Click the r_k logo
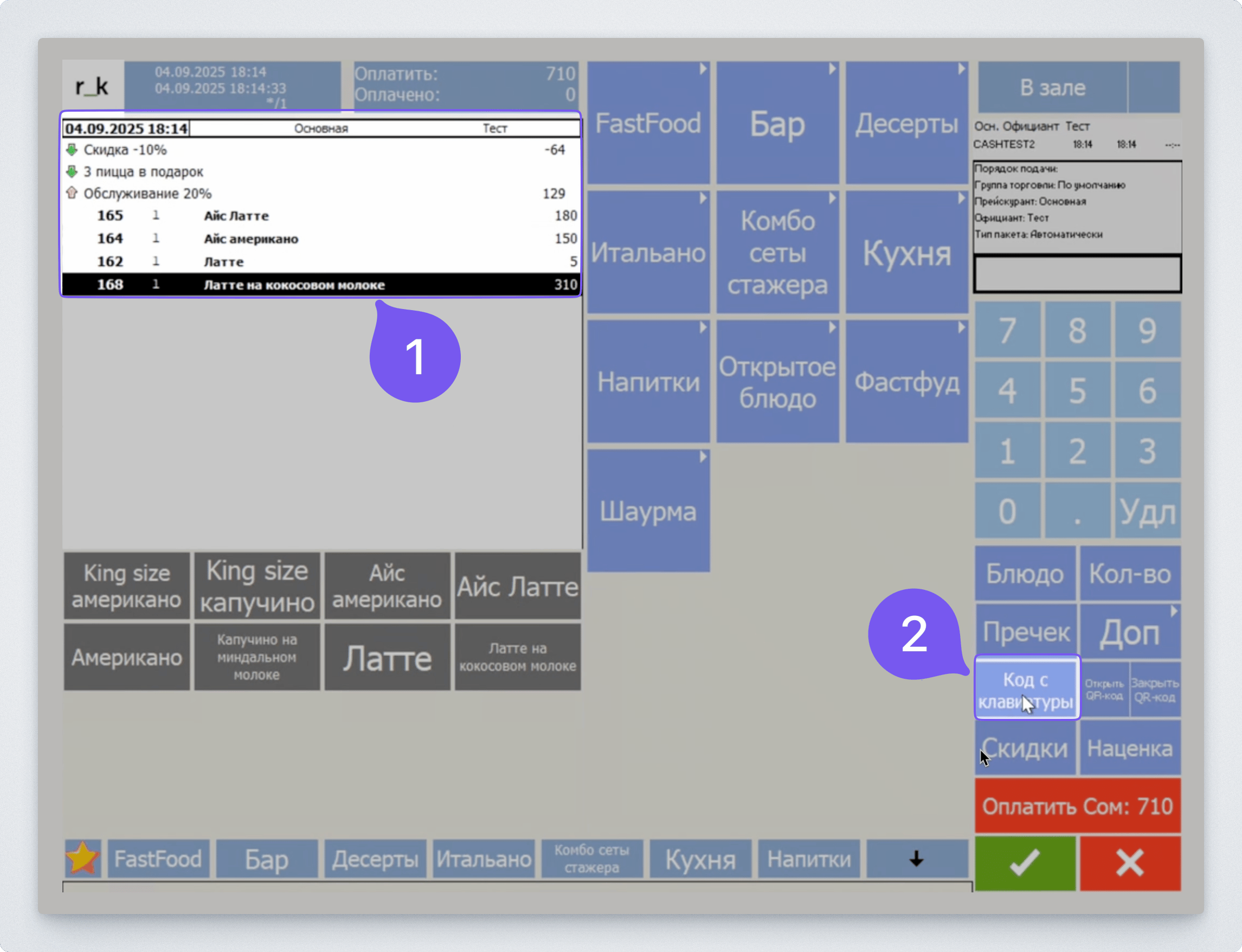 [x=92, y=86]
